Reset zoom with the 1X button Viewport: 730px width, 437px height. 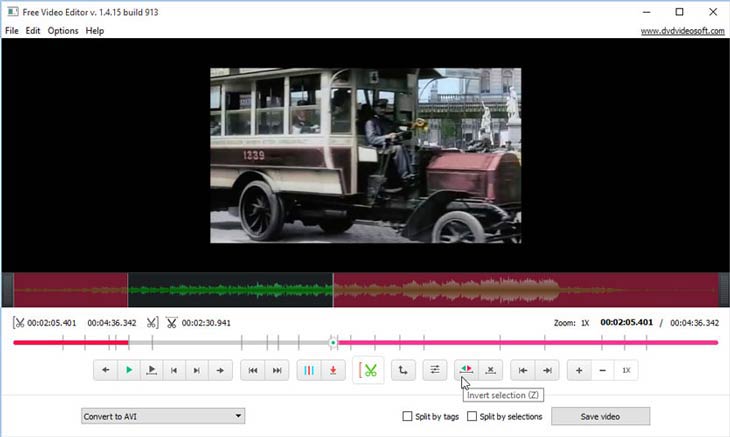626,370
